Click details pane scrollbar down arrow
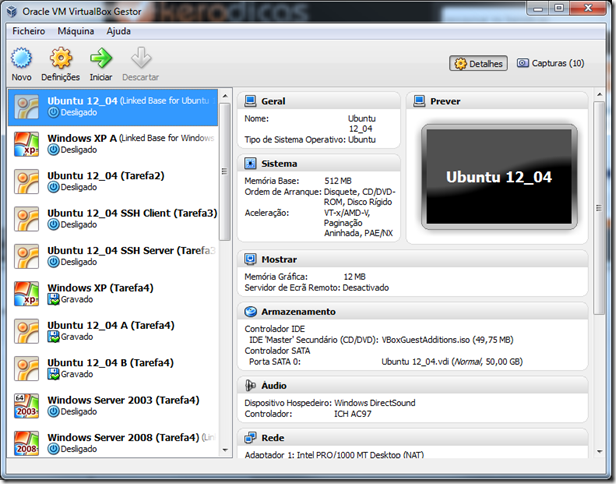616x484 pixels. click(599, 451)
